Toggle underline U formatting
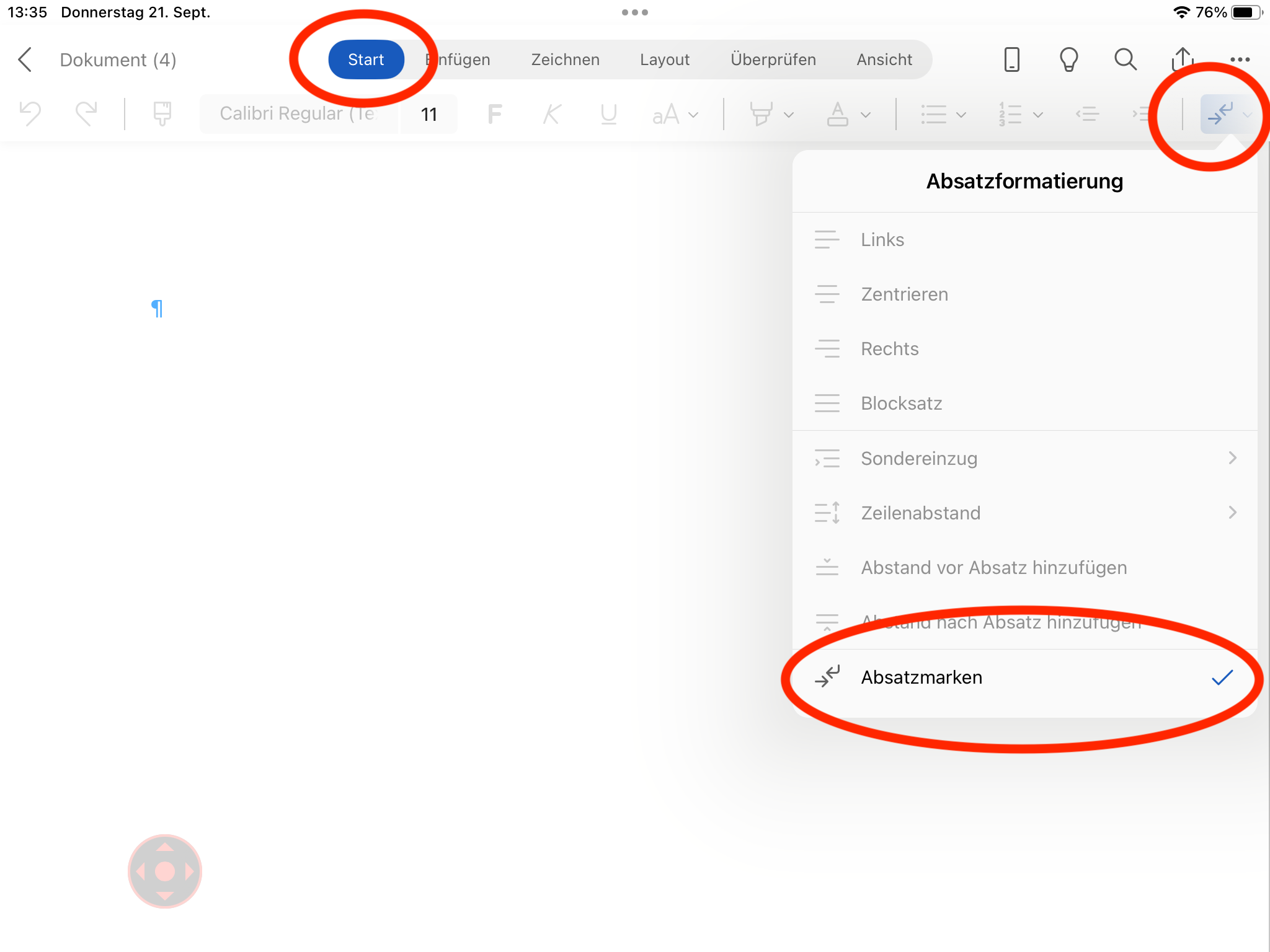Viewport: 1270px width, 952px height. [608, 114]
